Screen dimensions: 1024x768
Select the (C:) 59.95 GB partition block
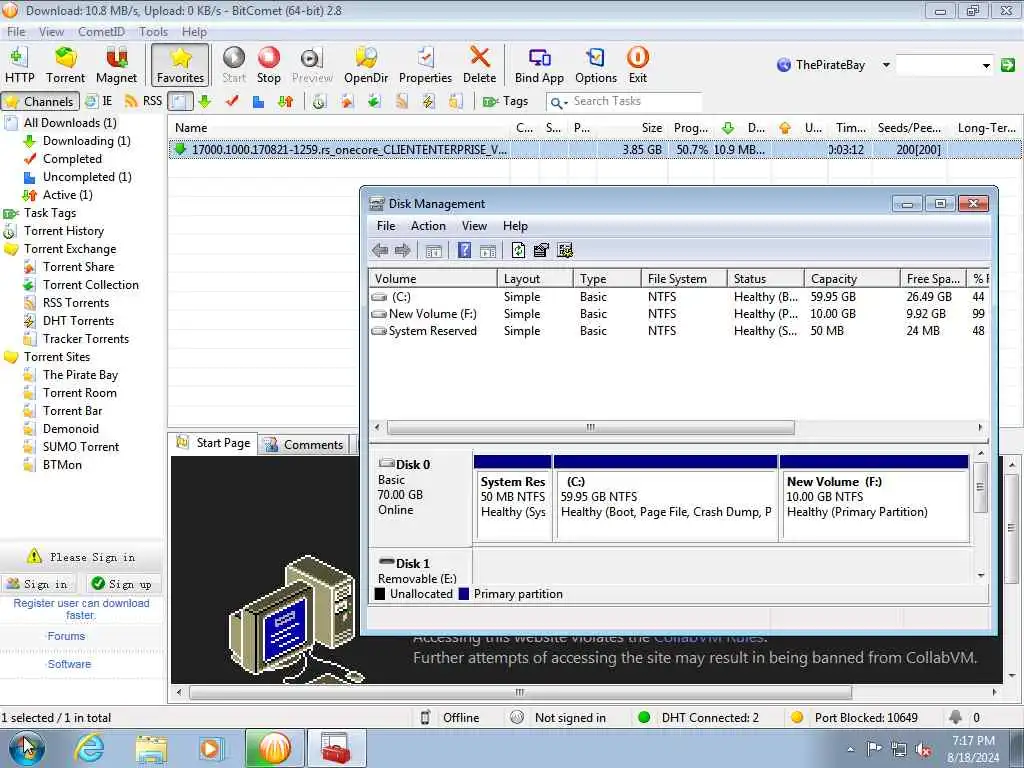665,498
